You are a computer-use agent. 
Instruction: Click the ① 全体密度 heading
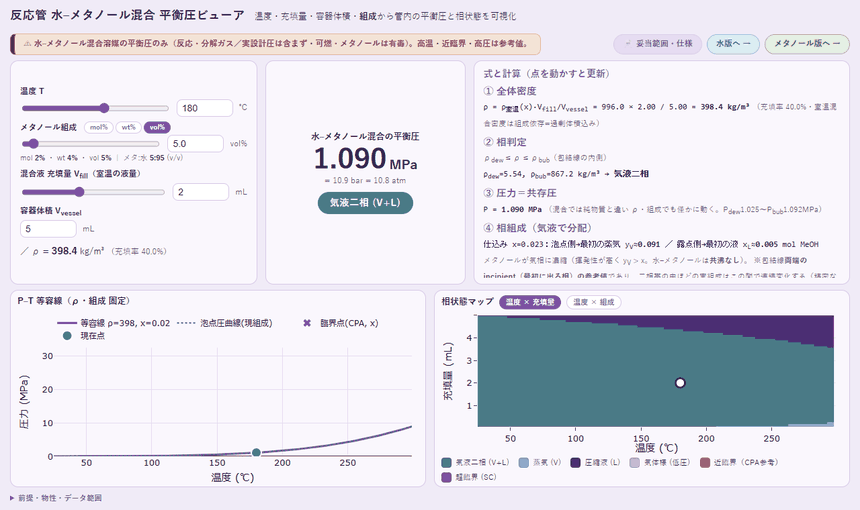[510, 91]
